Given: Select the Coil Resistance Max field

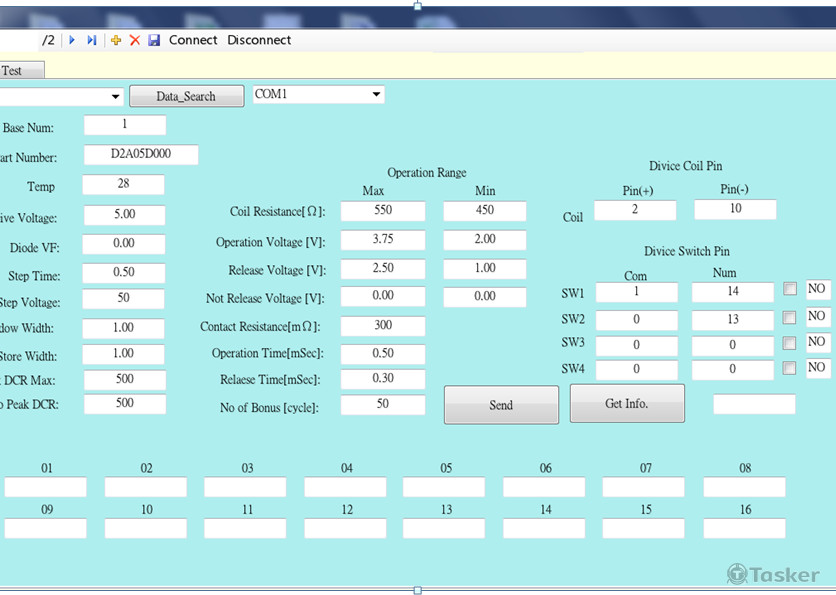Looking at the screenshot, I should (x=382, y=211).
